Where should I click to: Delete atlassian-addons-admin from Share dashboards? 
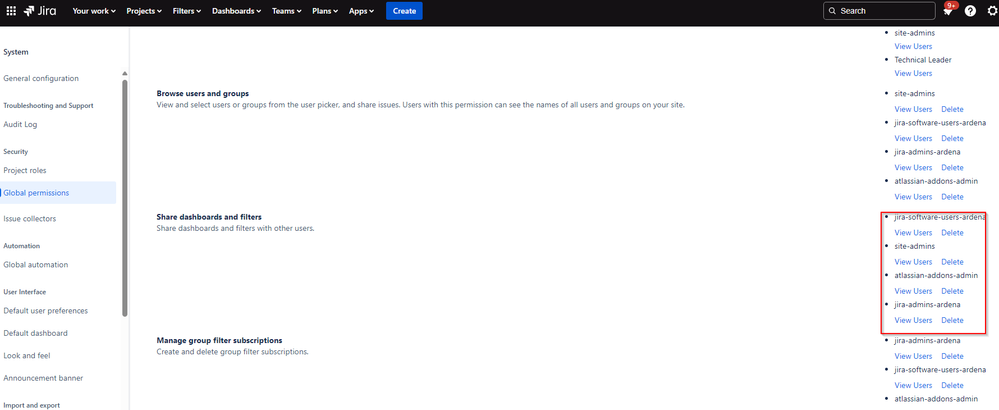[x=952, y=292]
